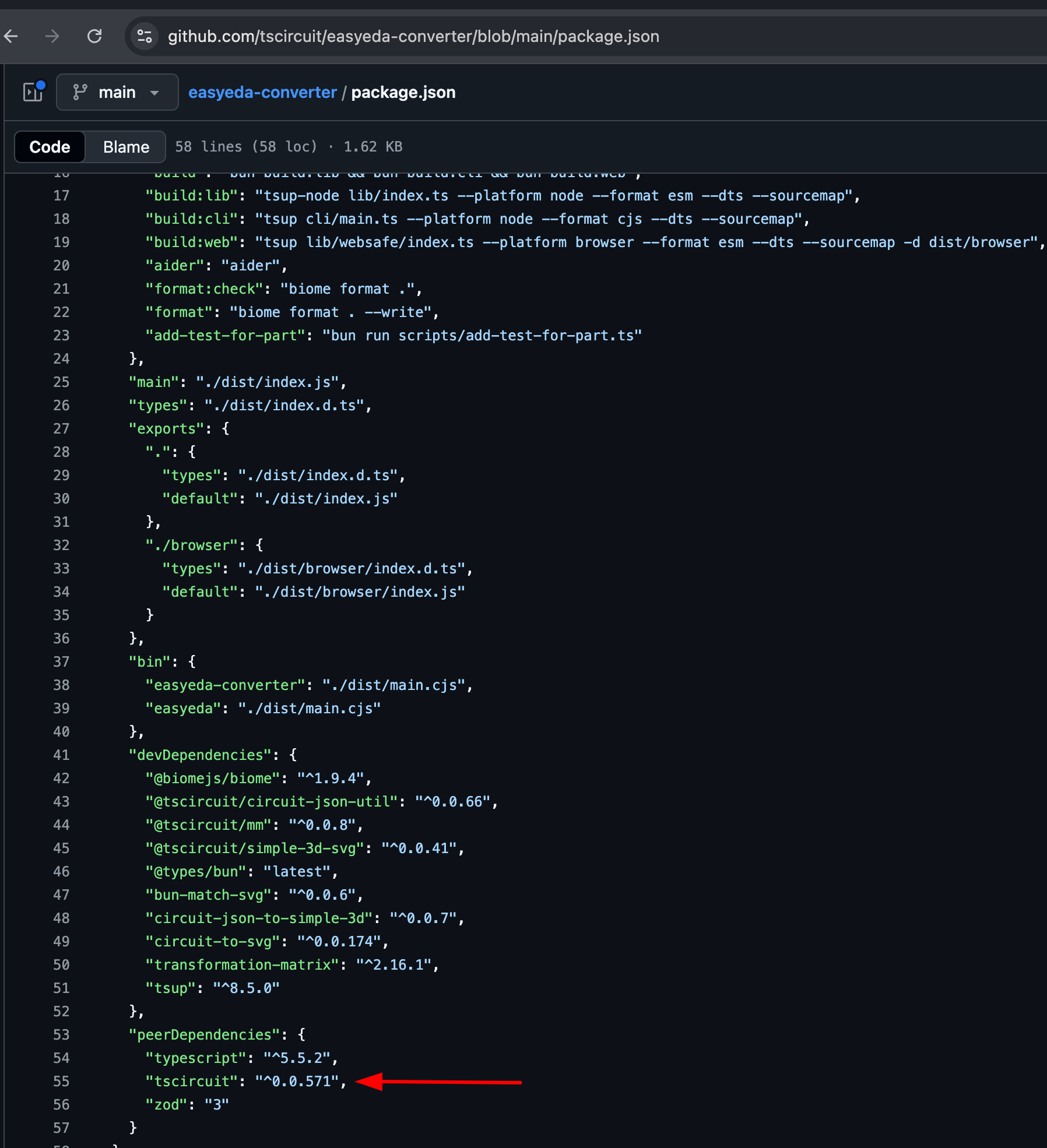Click the "@tscircuit/simple-3d-svg" dependency name
Image resolution: width=1047 pixels, height=1148 pixels.
255,848
